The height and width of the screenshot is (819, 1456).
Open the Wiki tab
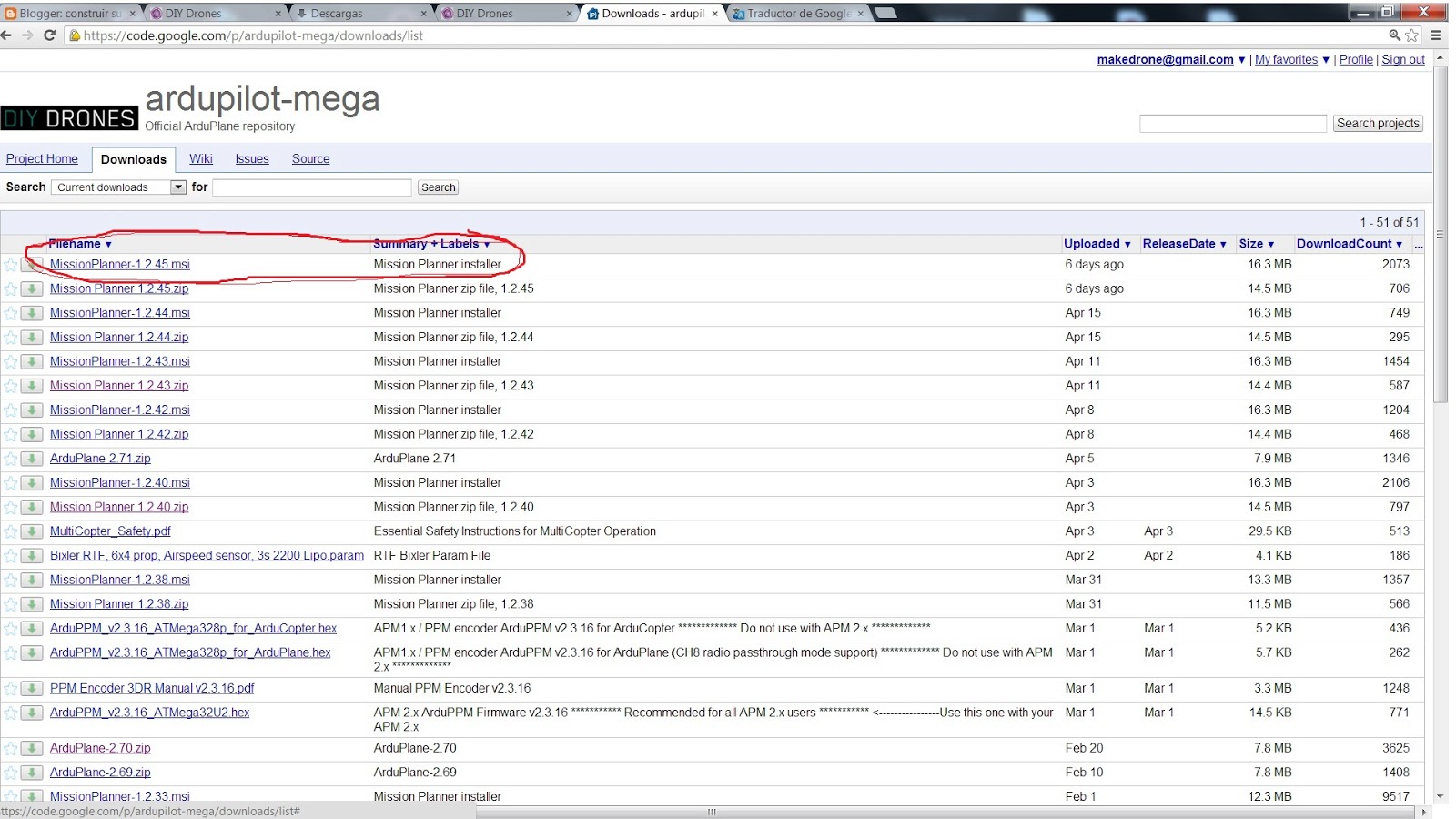pyautogui.click(x=201, y=158)
